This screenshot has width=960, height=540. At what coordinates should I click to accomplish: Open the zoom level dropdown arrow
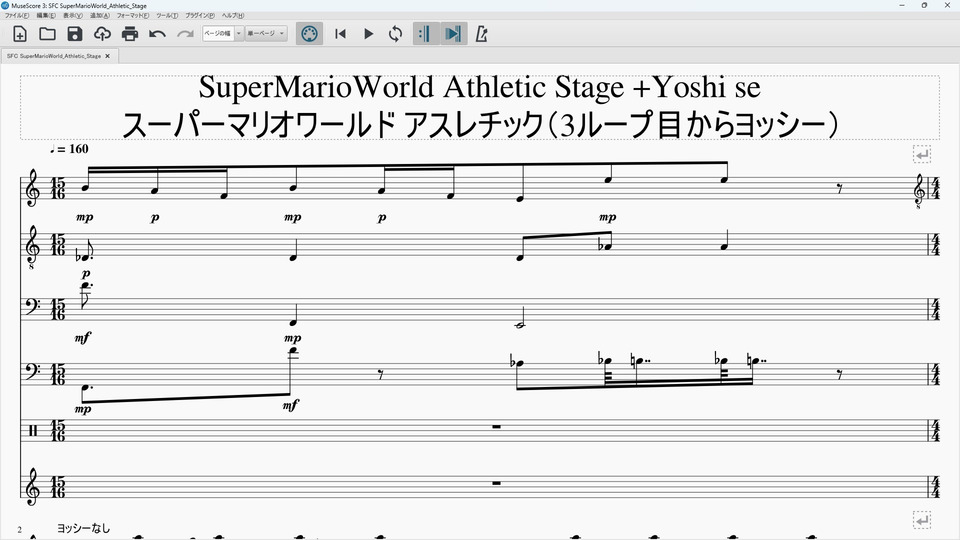tap(239, 33)
